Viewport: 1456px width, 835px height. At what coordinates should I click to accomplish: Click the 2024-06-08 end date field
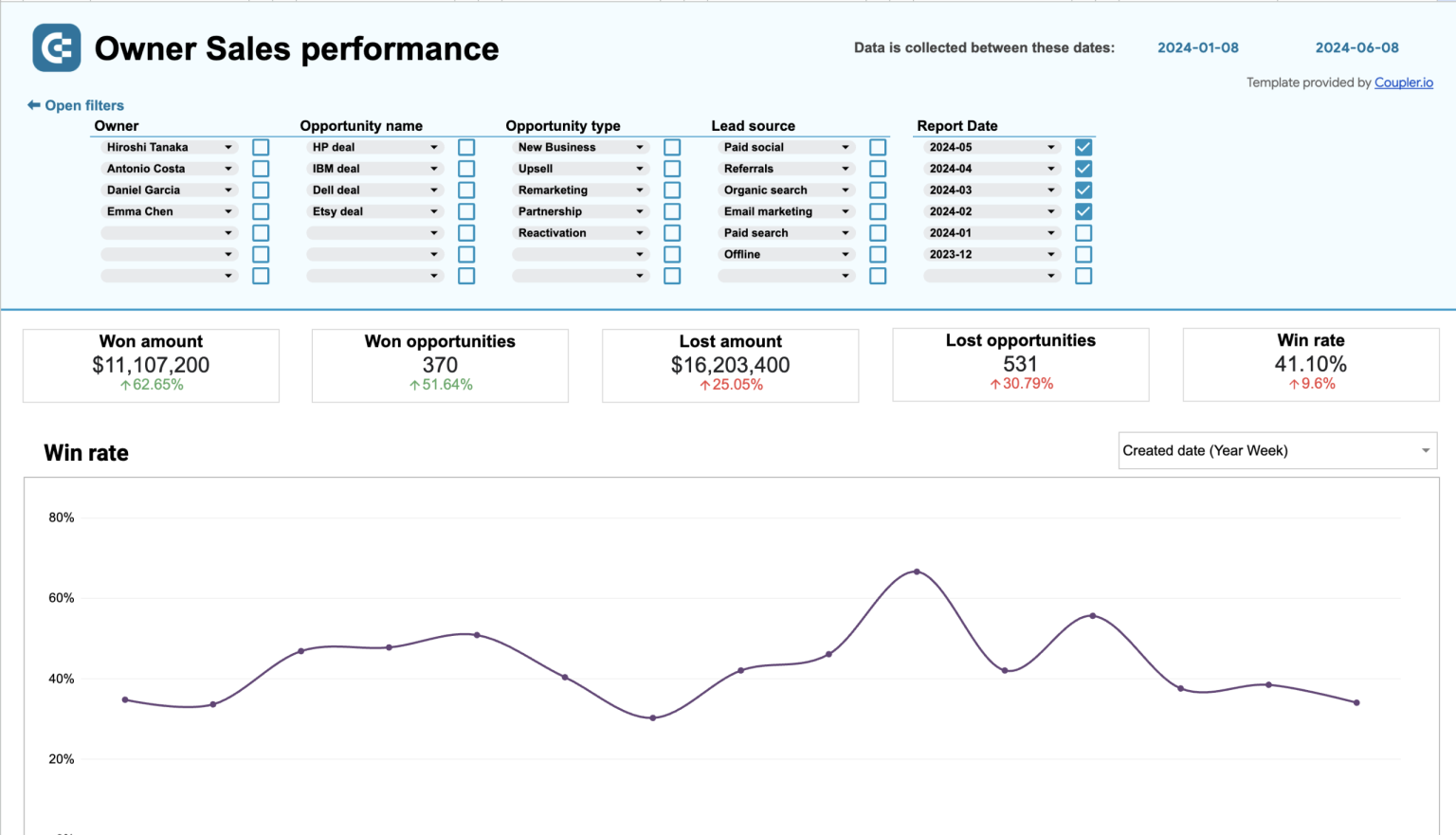[x=1357, y=47]
